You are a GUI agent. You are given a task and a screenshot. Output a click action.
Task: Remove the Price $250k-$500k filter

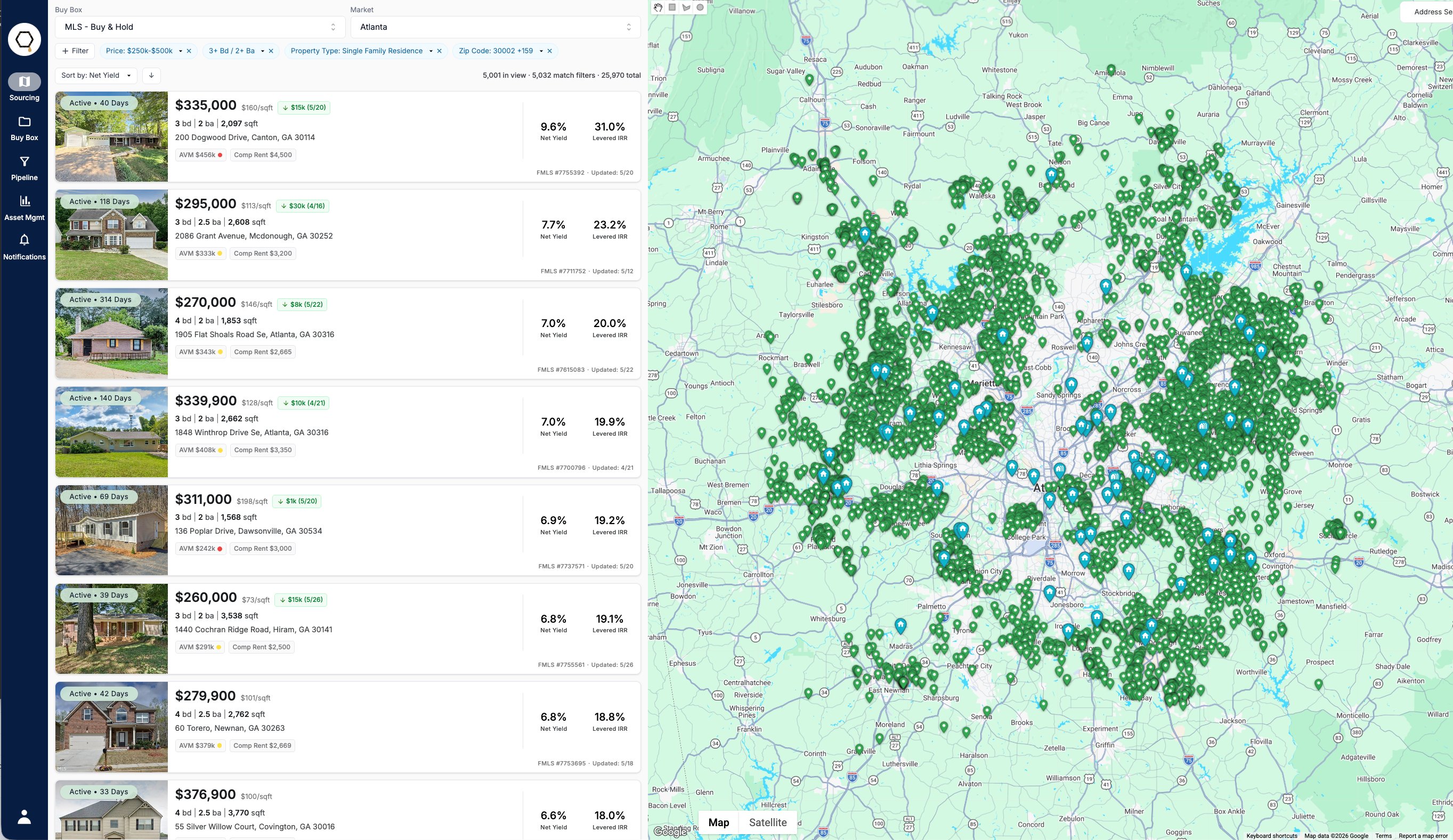tap(189, 51)
